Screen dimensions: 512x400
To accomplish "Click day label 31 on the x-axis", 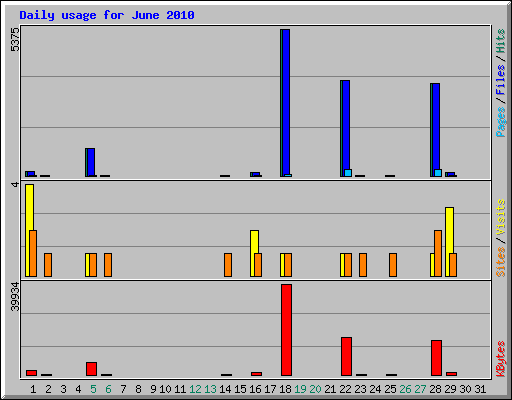I will point(480,389).
